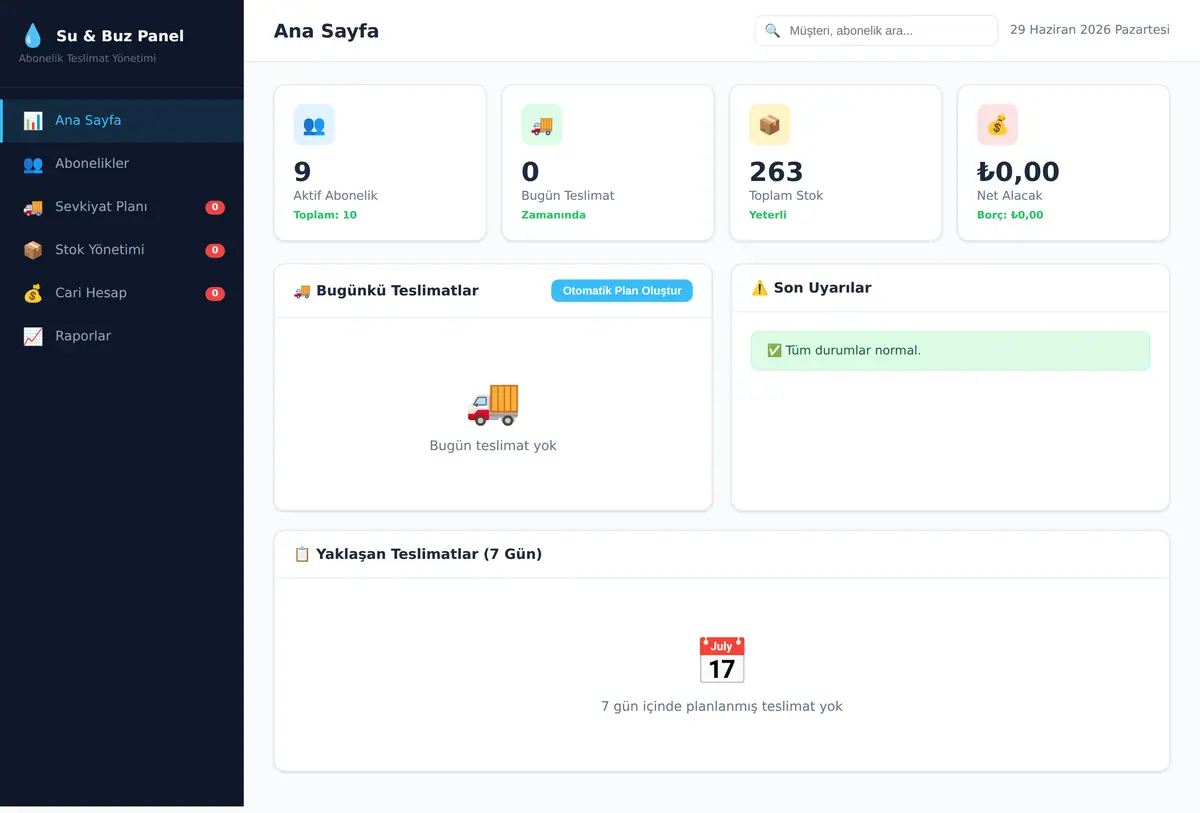The height and width of the screenshot is (813, 1200).
Task: Click the 'Su & Buz Panel' title
Action: (120, 36)
